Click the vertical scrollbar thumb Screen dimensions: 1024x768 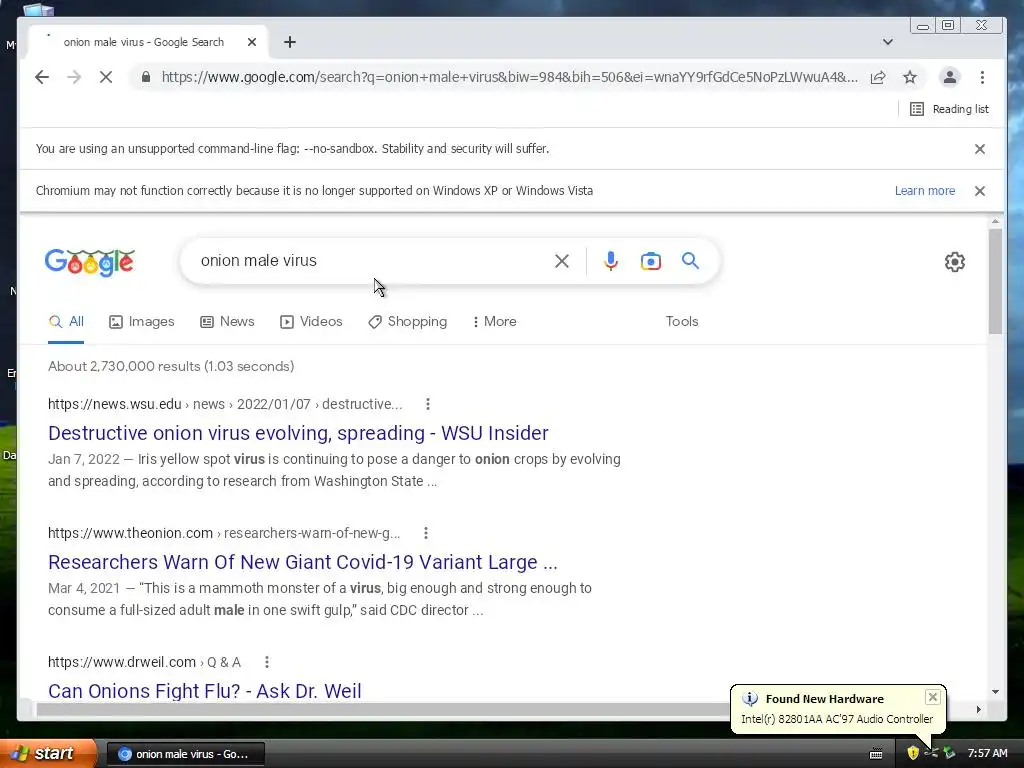tap(995, 281)
